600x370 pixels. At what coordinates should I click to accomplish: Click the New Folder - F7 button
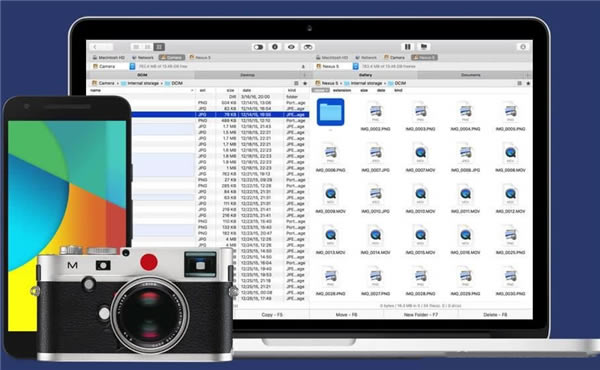point(421,315)
